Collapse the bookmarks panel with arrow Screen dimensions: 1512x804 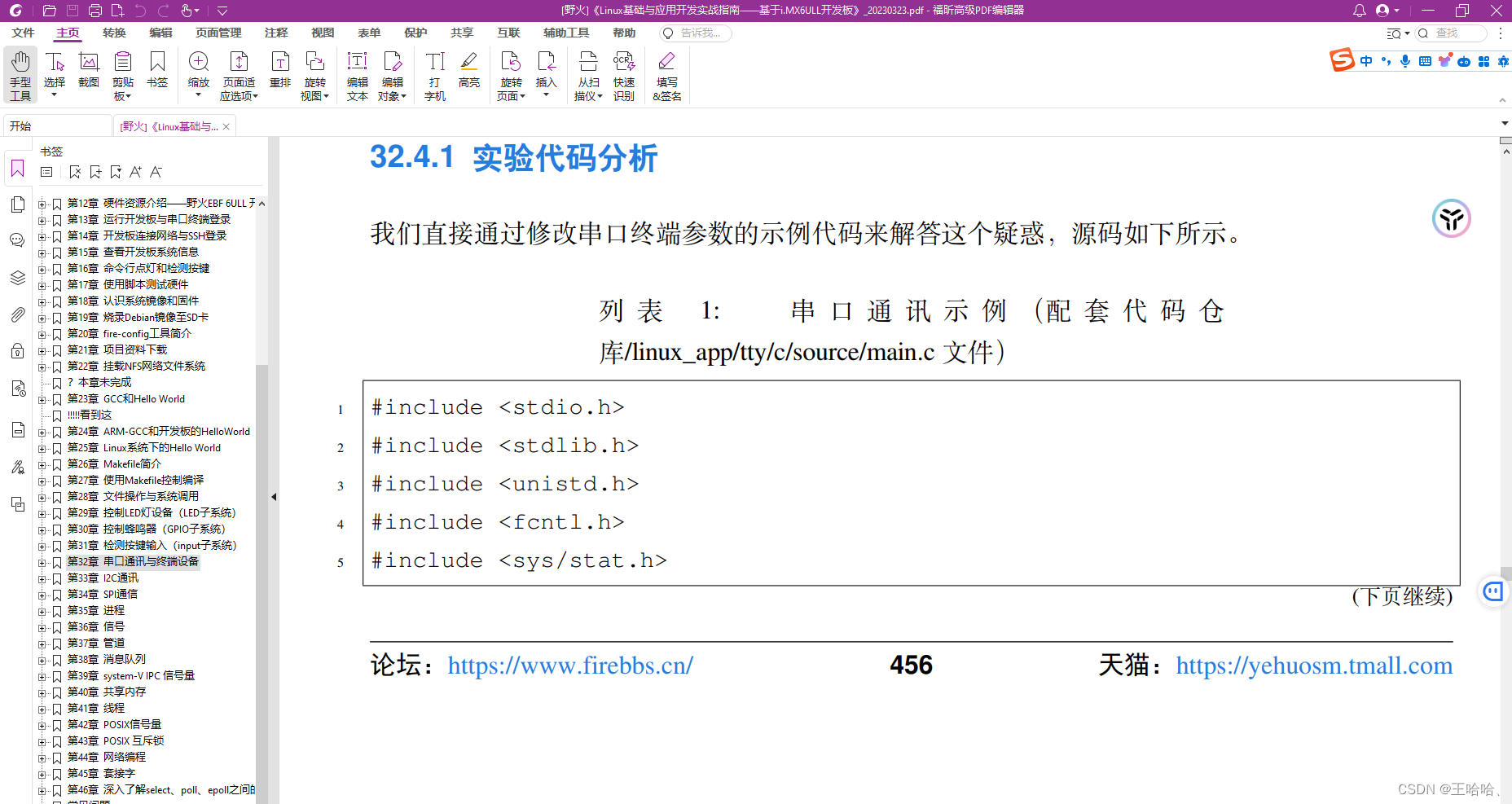click(x=274, y=496)
